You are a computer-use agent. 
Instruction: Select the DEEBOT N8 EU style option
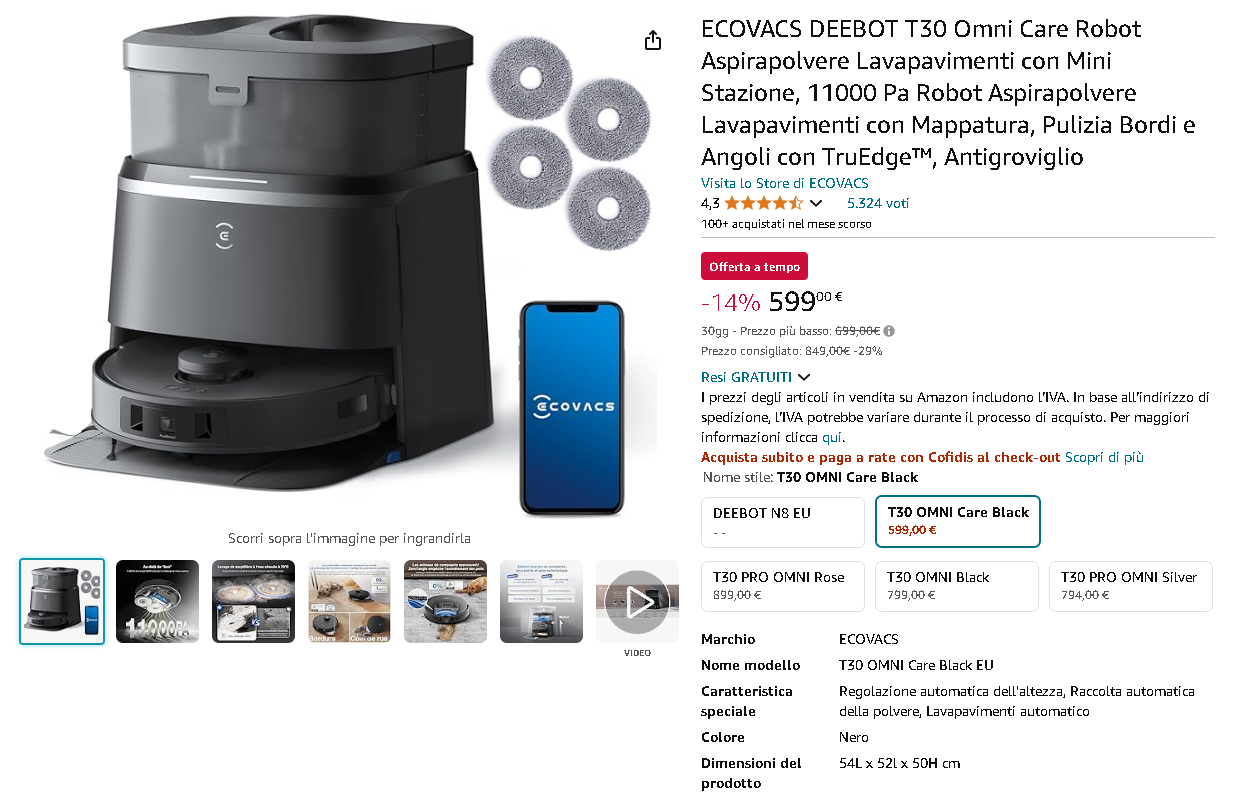coord(783,522)
